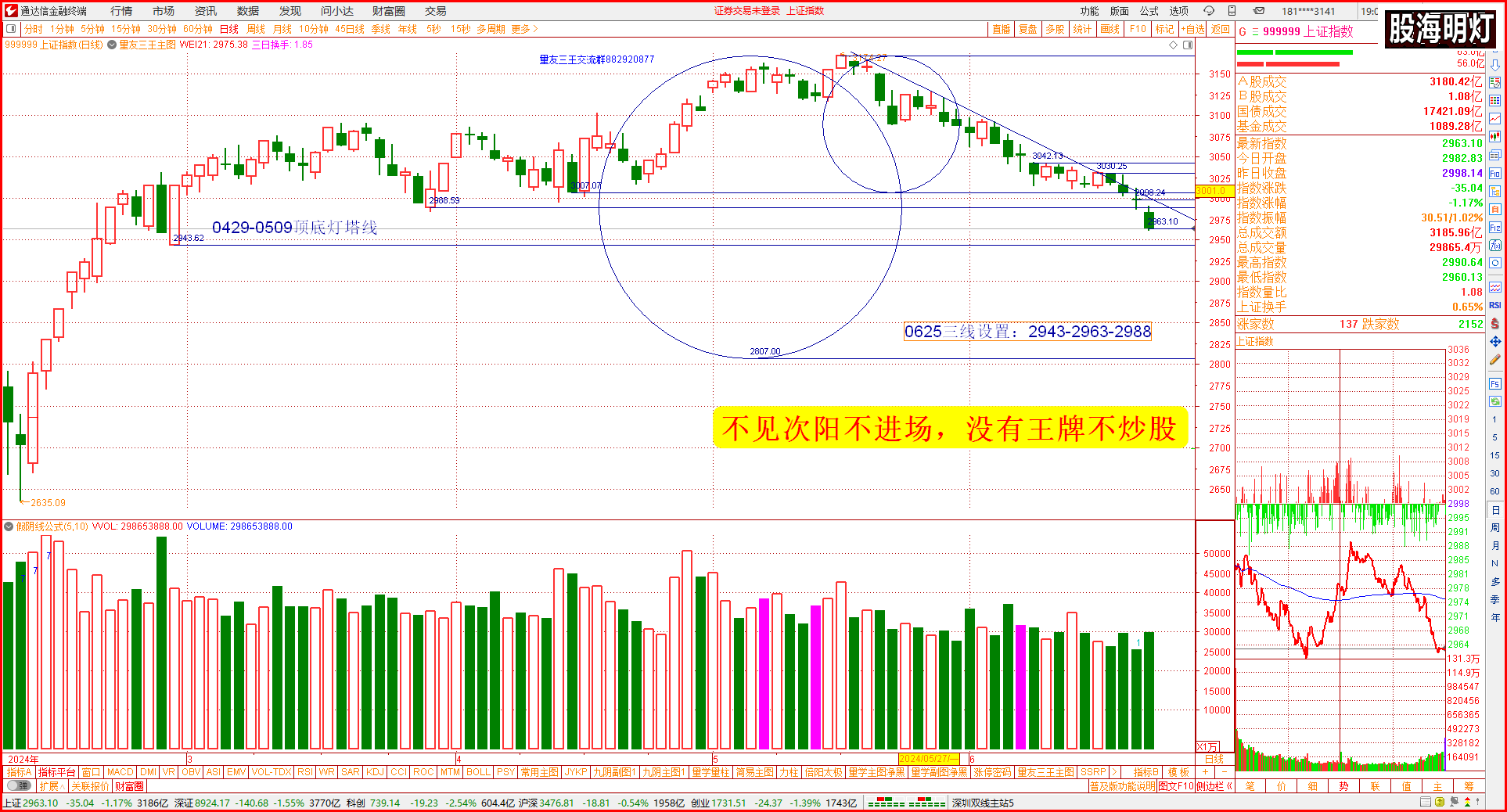Select the 60 minute sidebar period
Viewport: 1507px width, 812px height.
[1494, 491]
